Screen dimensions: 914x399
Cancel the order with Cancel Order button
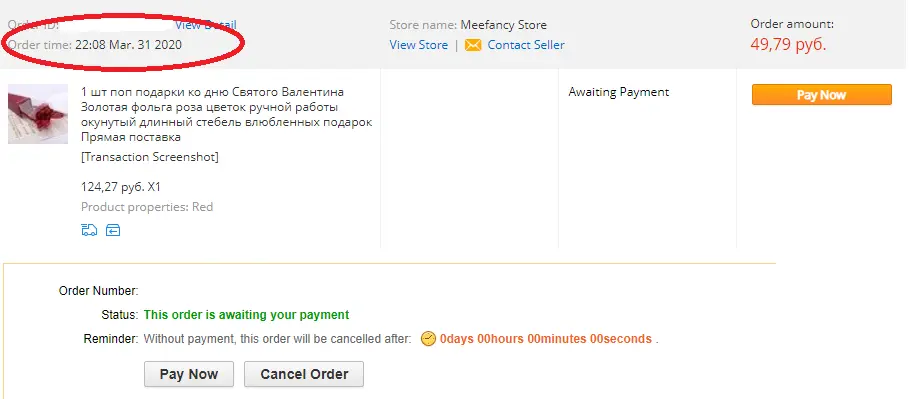[x=304, y=374]
